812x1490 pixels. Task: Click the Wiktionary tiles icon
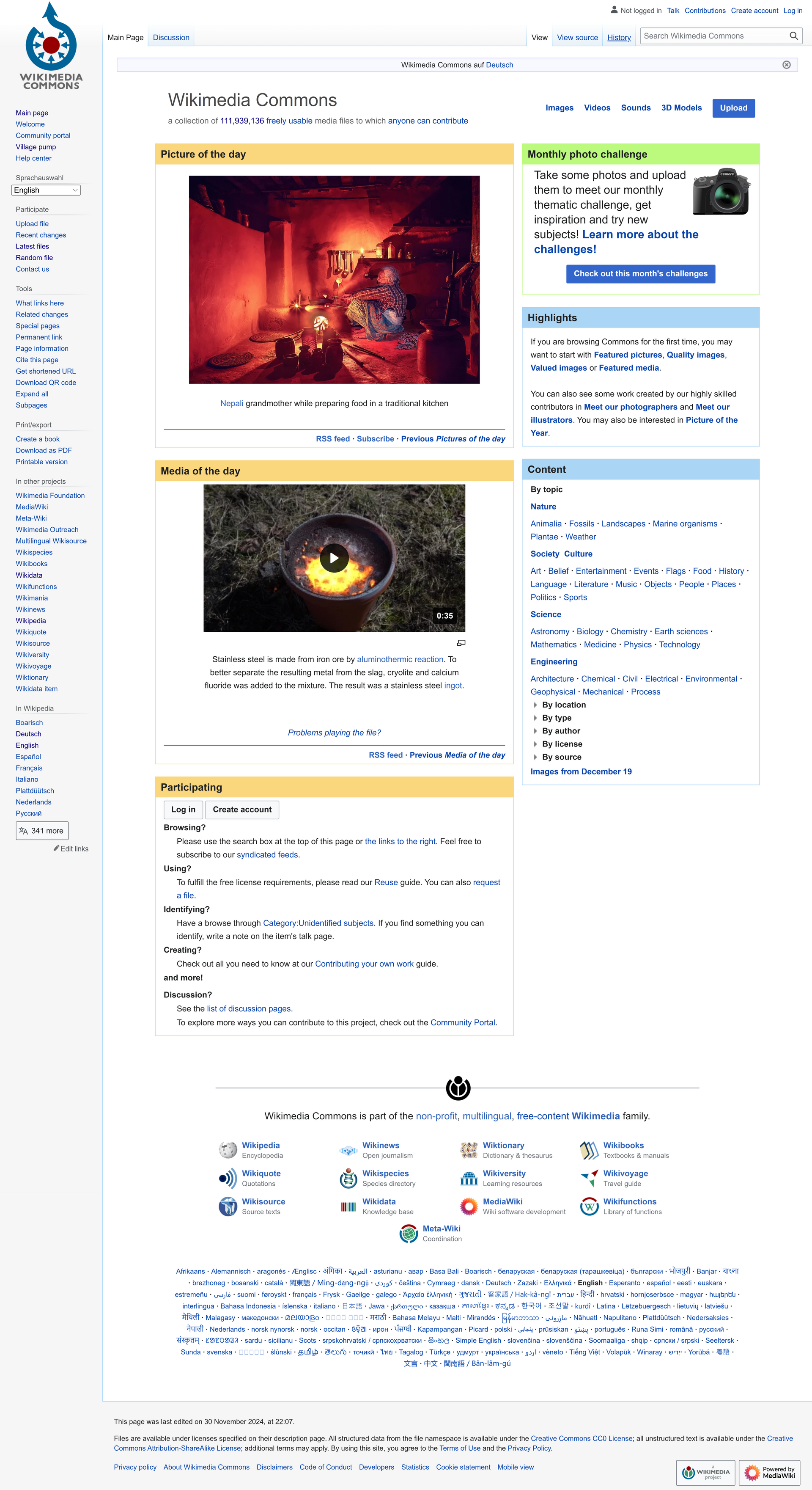click(x=469, y=1150)
